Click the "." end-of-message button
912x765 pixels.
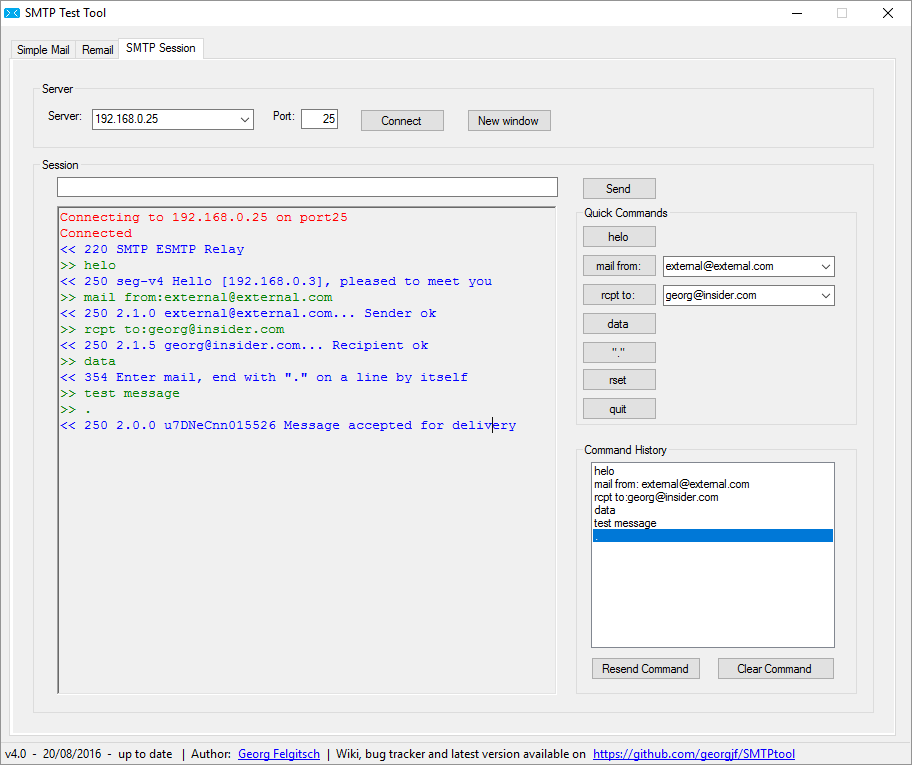coord(619,352)
